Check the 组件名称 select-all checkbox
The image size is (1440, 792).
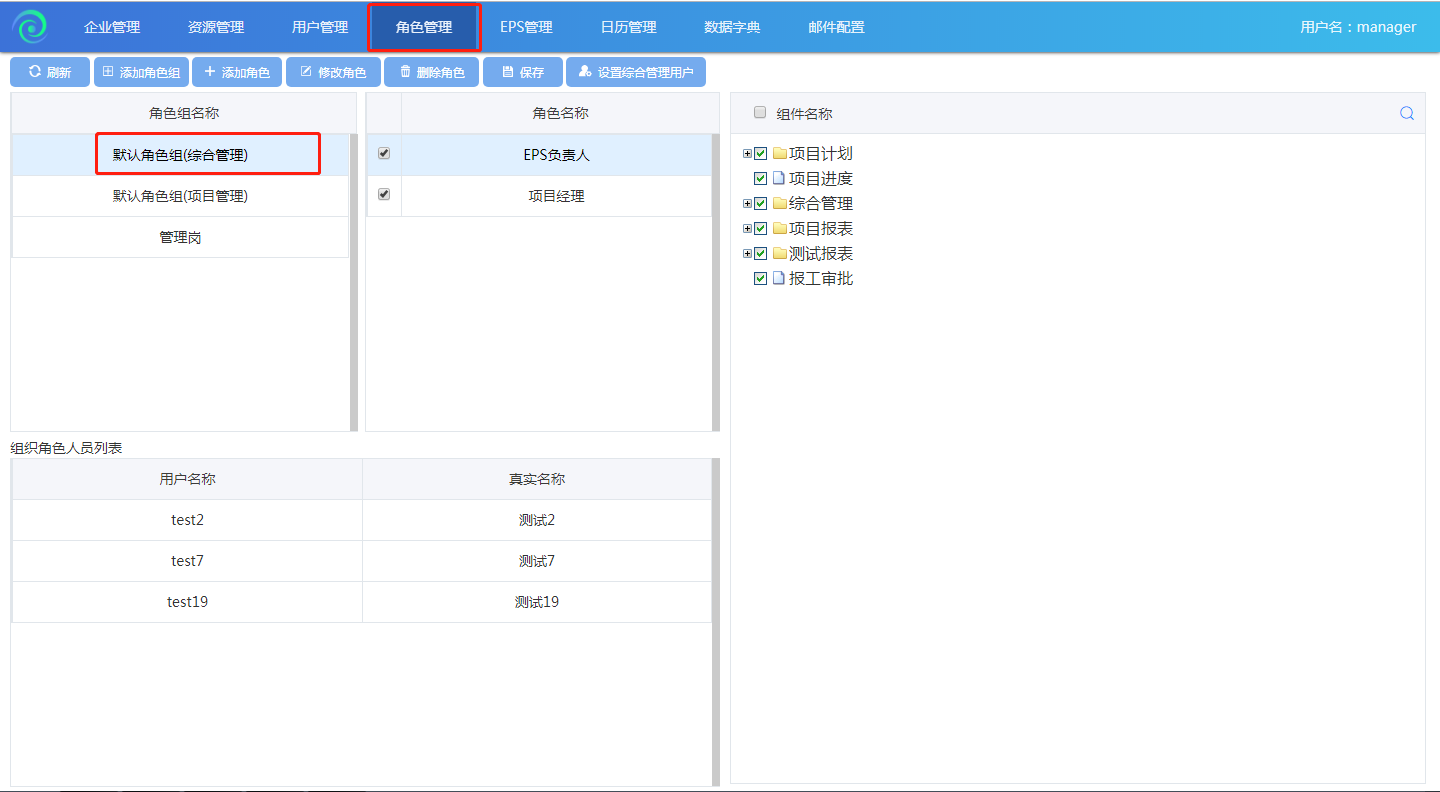[x=760, y=113]
